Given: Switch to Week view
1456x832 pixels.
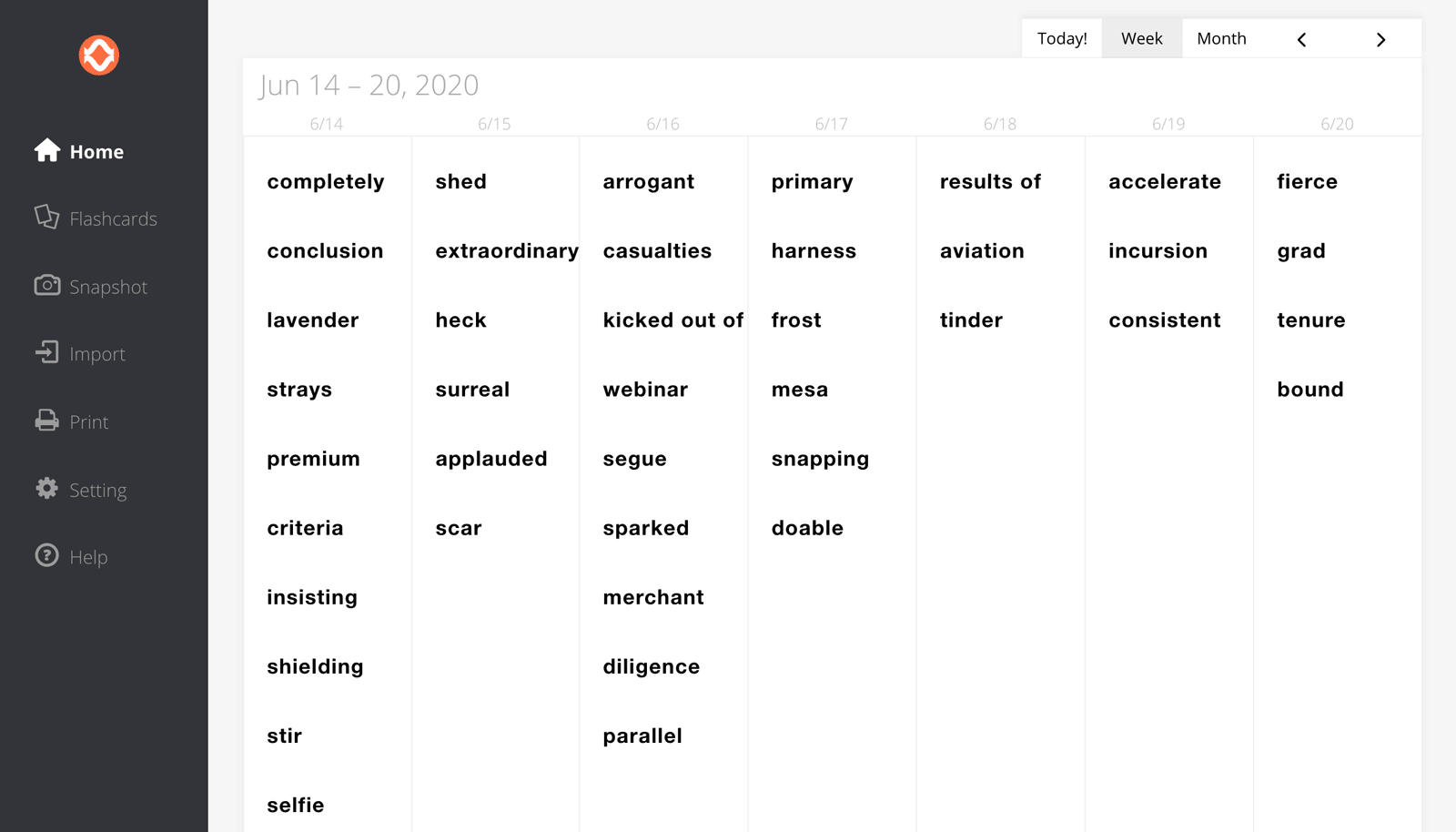Looking at the screenshot, I should point(1141,38).
